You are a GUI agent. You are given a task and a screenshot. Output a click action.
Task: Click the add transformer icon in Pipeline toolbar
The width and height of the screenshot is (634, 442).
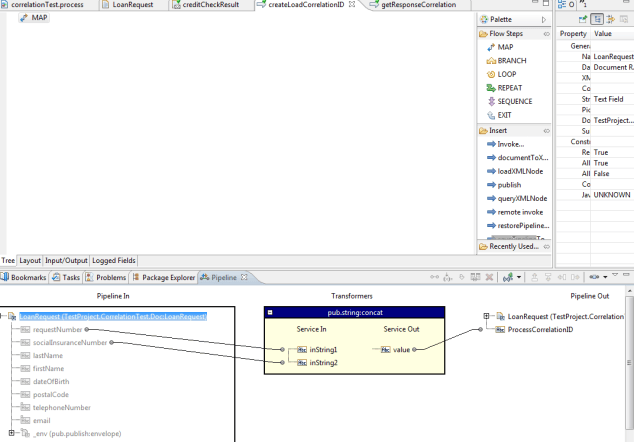[508, 277]
